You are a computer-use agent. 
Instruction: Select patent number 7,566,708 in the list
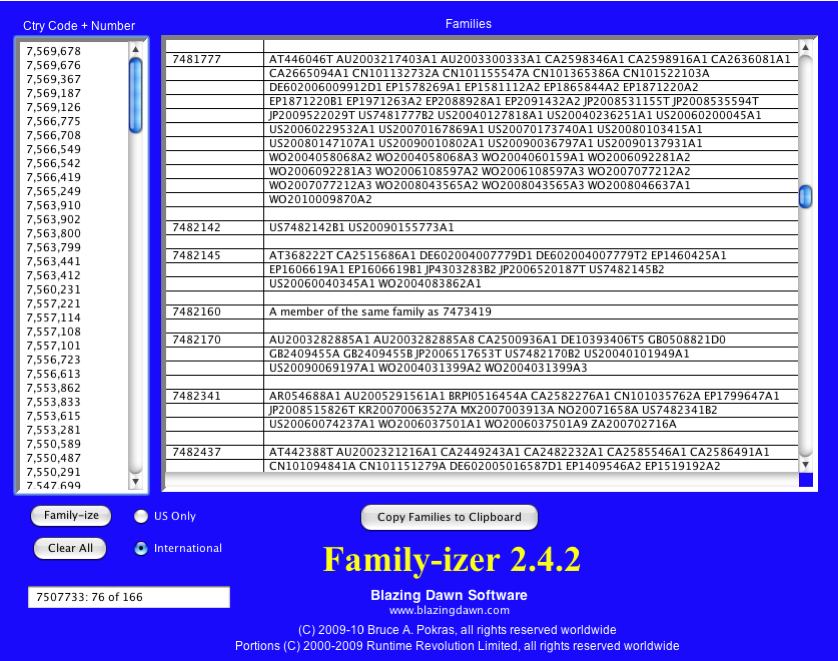tap(53, 135)
